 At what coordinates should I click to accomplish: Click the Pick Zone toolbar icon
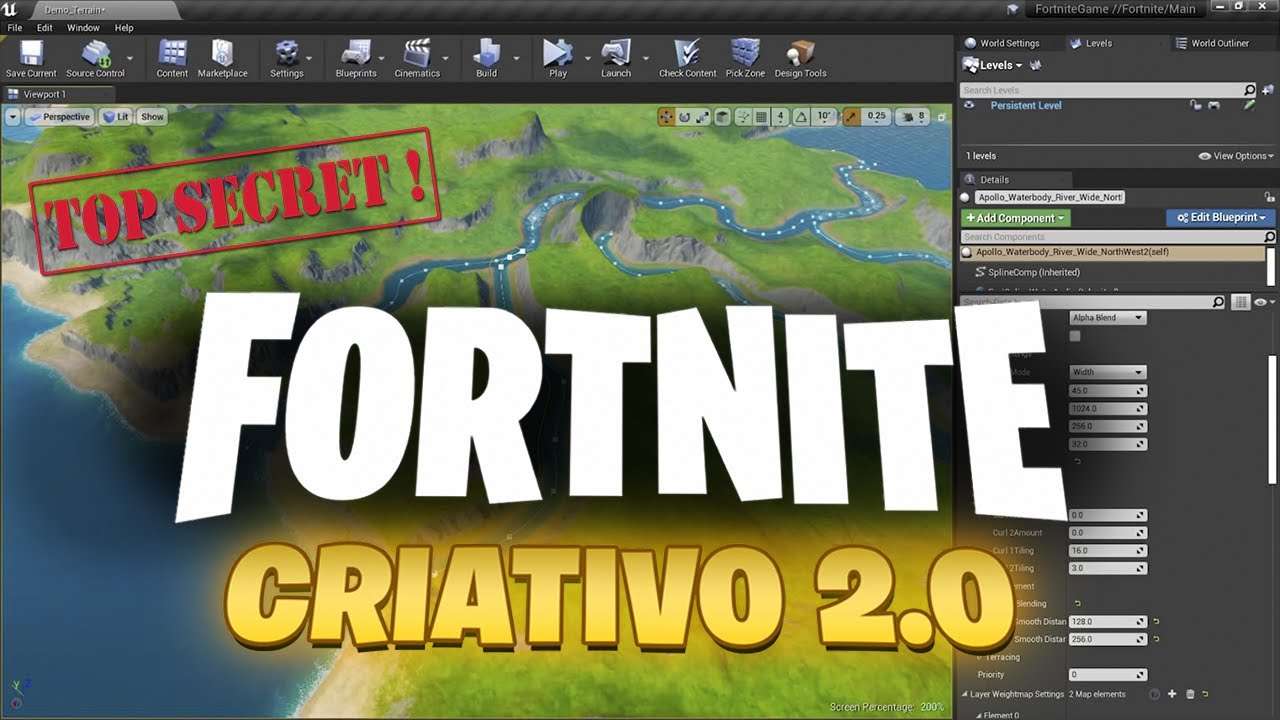[745, 58]
